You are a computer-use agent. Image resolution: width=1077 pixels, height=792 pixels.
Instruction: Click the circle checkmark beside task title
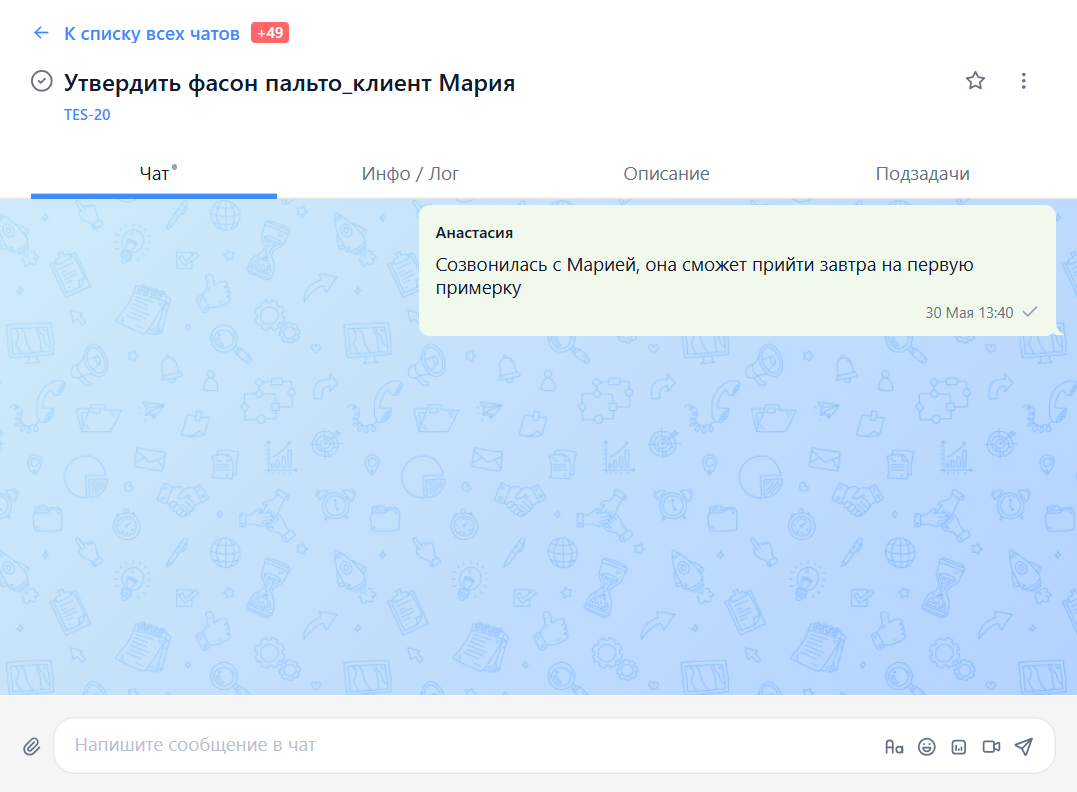(x=41, y=81)
